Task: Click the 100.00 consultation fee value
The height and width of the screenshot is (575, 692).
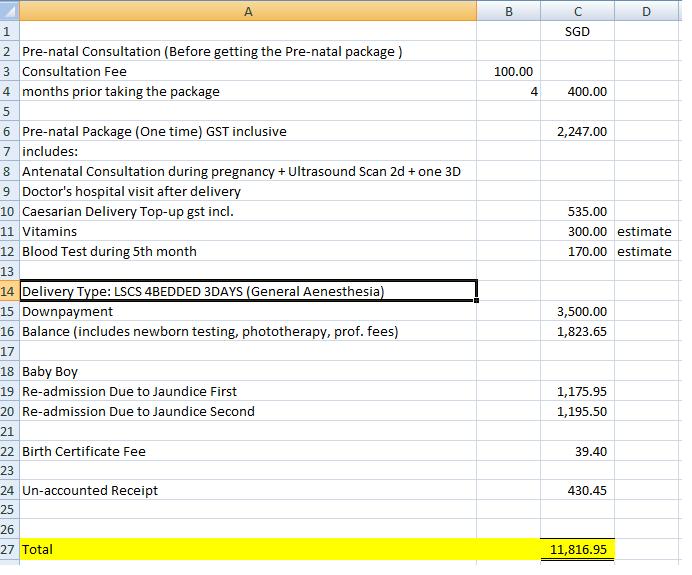Action: pyautogui.click(x=508, y=71)
